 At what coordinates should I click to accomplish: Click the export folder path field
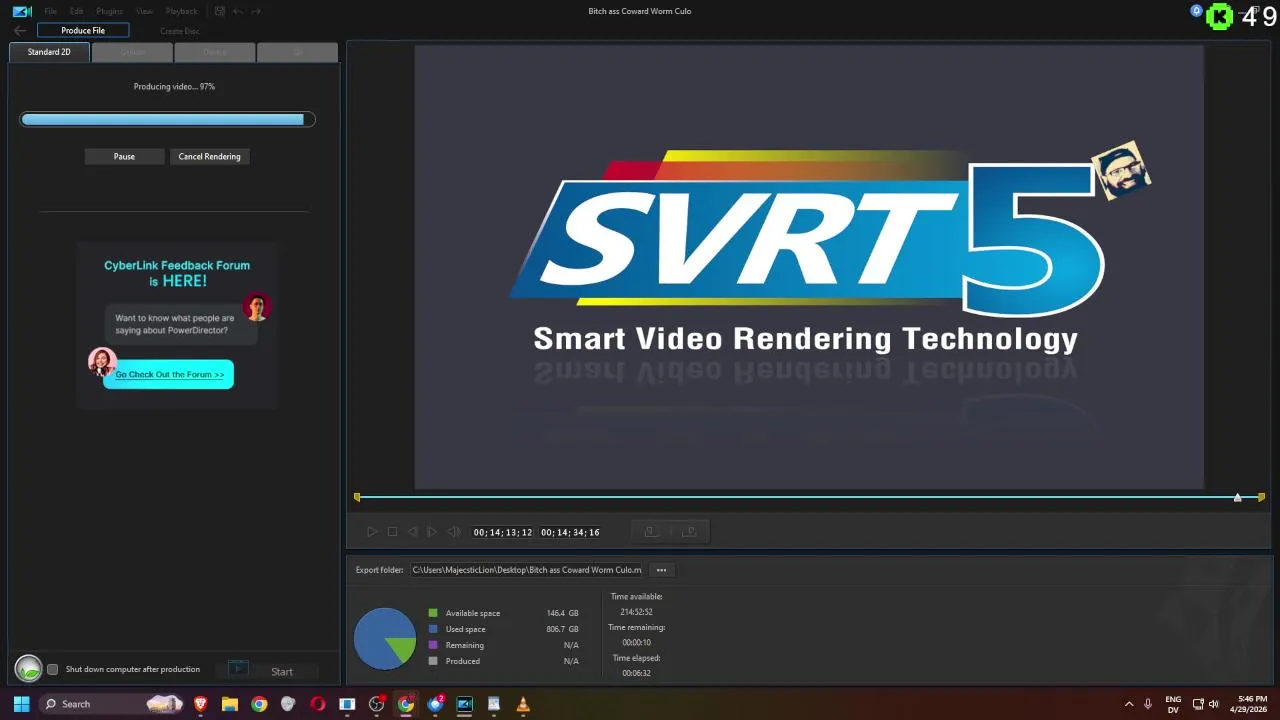[x=527, y=570]
